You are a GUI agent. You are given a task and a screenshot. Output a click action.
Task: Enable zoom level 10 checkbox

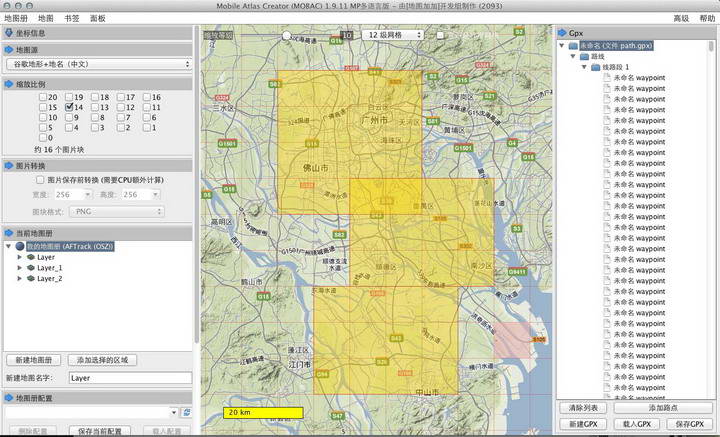click(43, 117)
